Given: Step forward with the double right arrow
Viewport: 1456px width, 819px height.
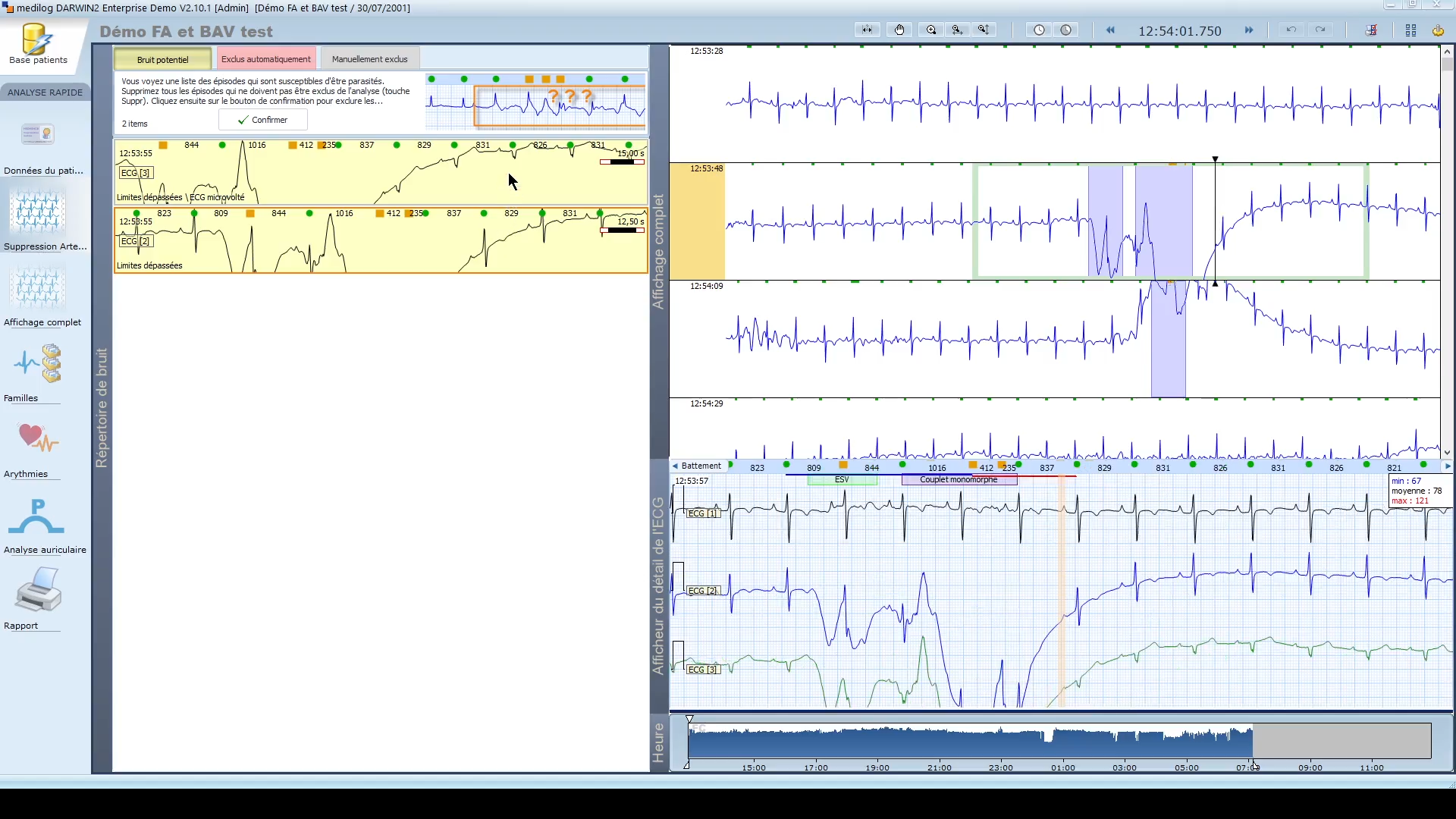Looking at the screenshot, I should (x=1249, y=30).
